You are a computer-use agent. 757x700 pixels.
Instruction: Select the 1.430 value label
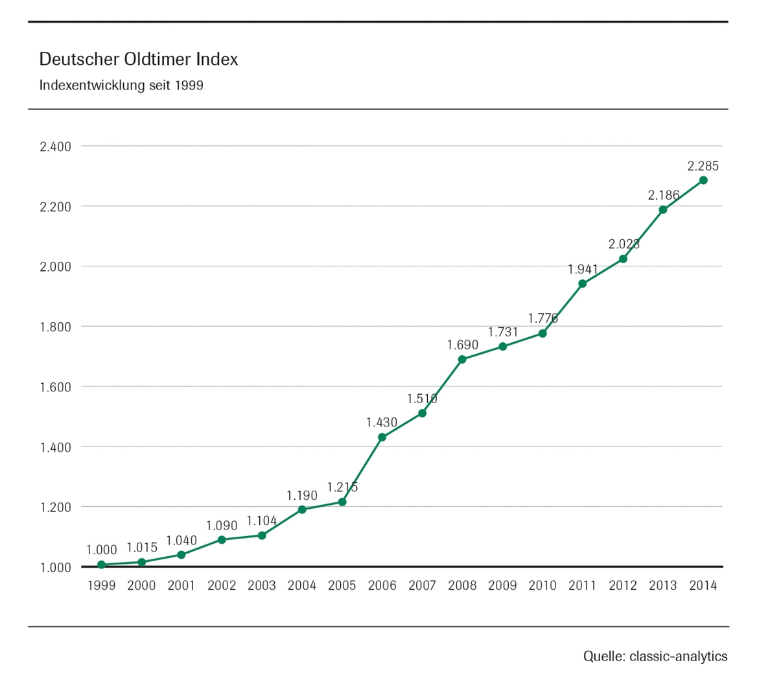coord(382,423)
